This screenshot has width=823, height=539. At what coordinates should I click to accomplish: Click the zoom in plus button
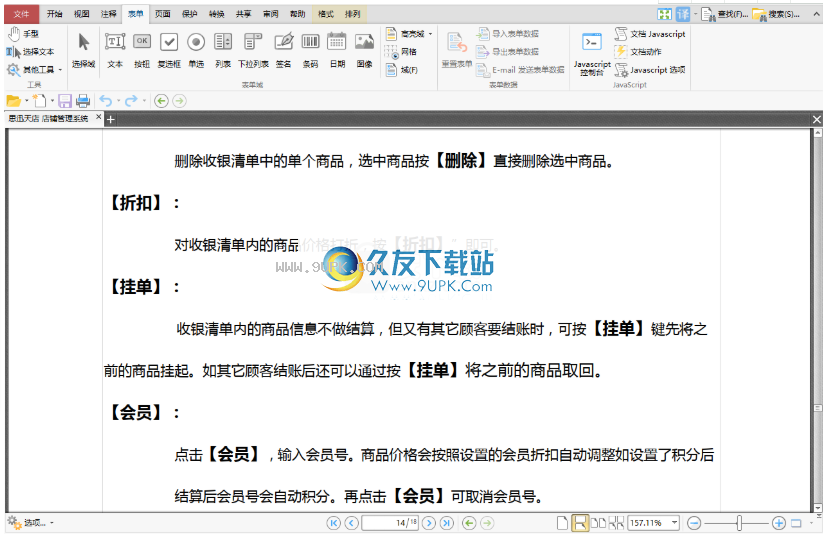(x=779, y=523)
